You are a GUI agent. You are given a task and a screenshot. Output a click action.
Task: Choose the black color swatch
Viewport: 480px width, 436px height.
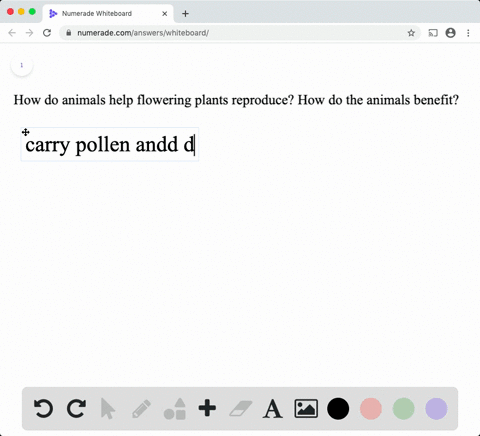click(x=338, y=408)
